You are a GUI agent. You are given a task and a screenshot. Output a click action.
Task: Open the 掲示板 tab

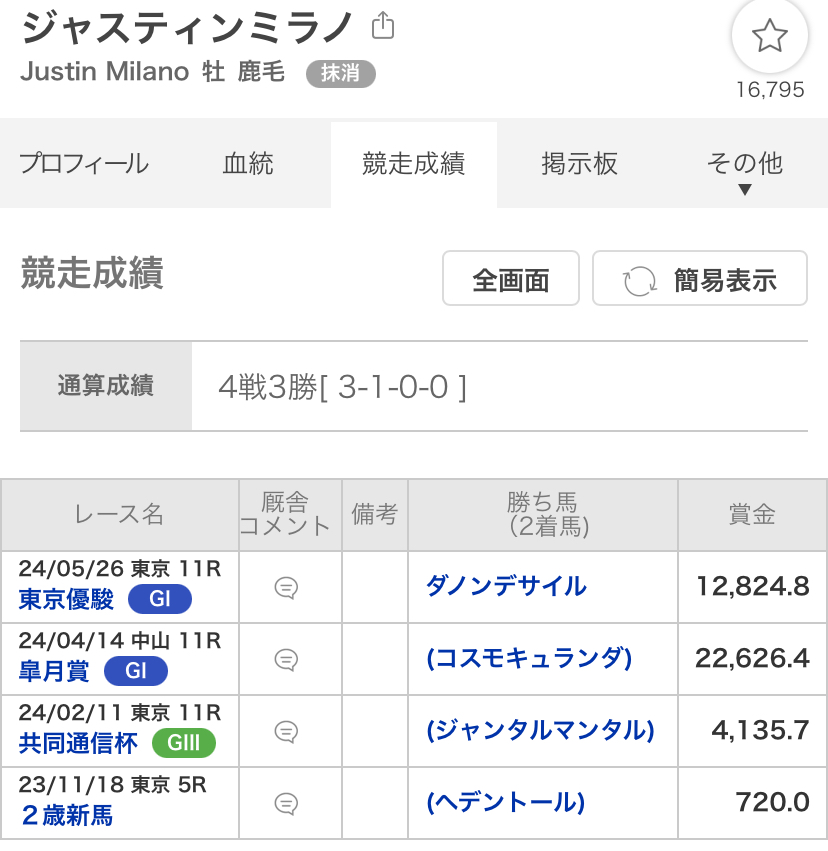pyautogui.click(x=579, y=164)
